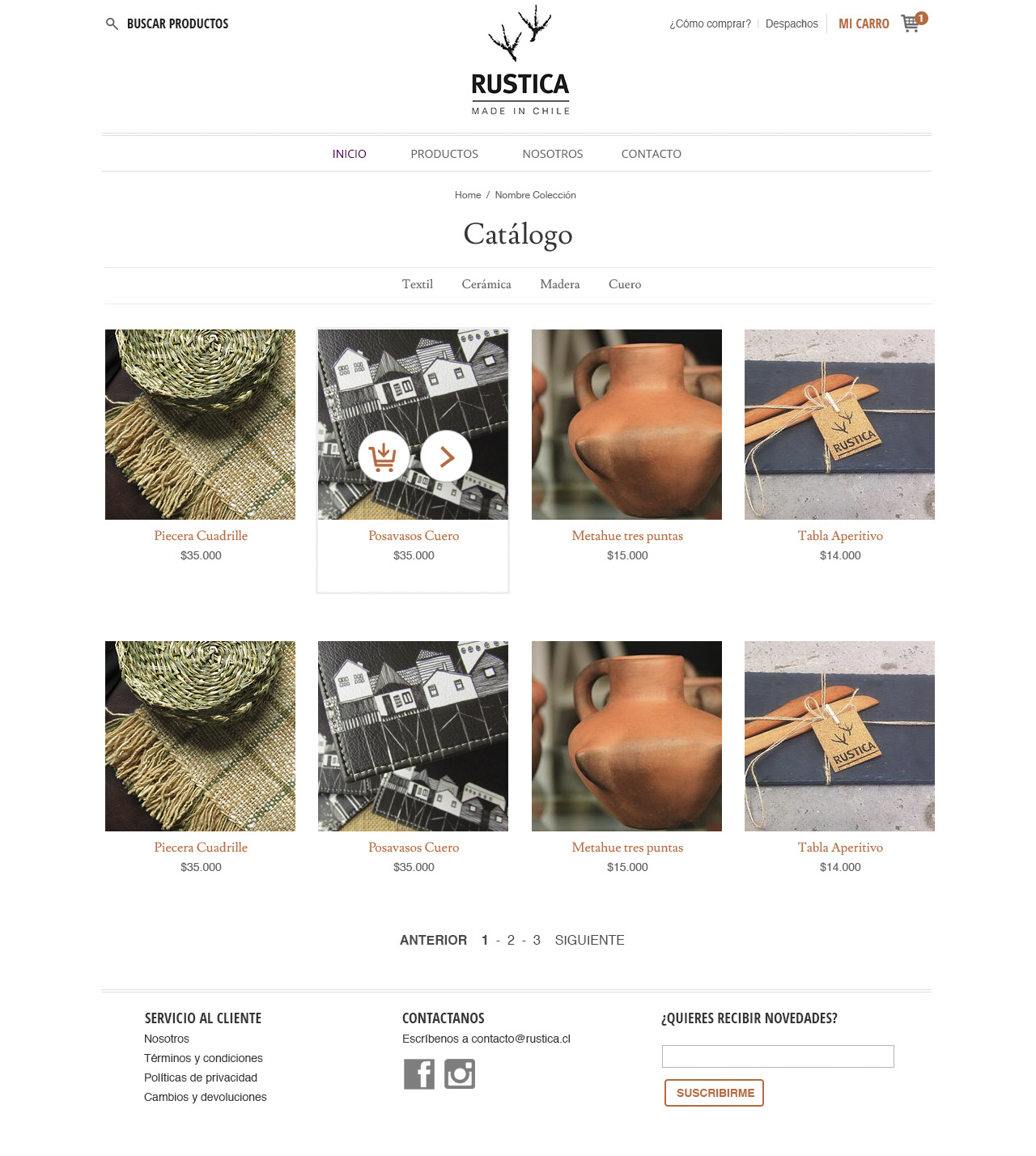Image resolution: width=1036 pixels, height=1156 pixels.
Task: Click the Rustica logo
Action: (520, 61)
